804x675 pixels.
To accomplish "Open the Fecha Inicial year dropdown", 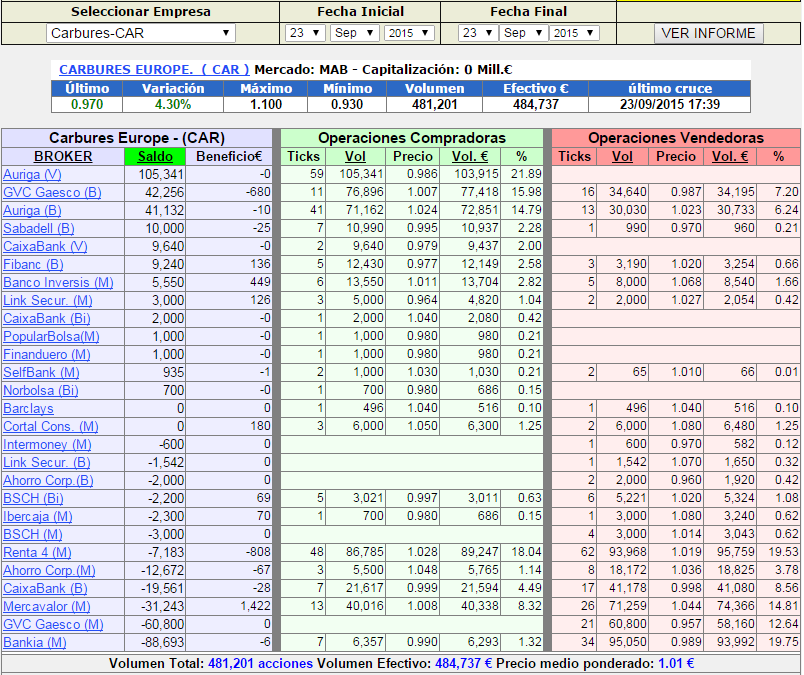I will pos(409,33).
